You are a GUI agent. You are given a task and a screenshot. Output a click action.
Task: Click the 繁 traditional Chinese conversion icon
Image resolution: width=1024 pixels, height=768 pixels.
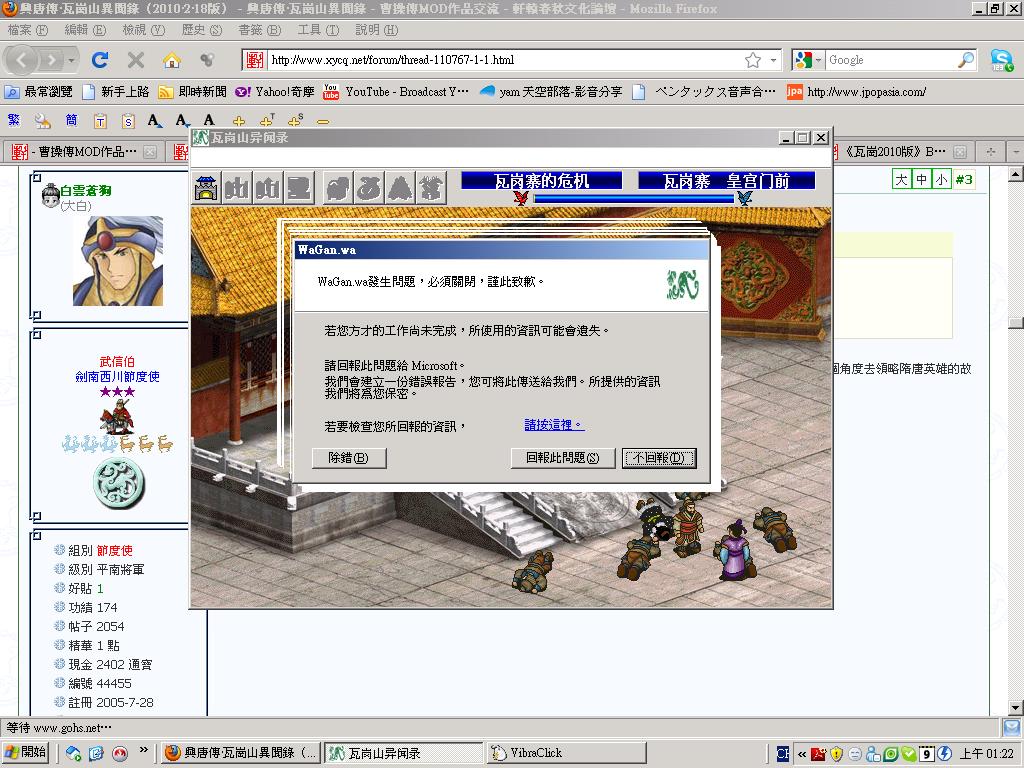[14, 120]
